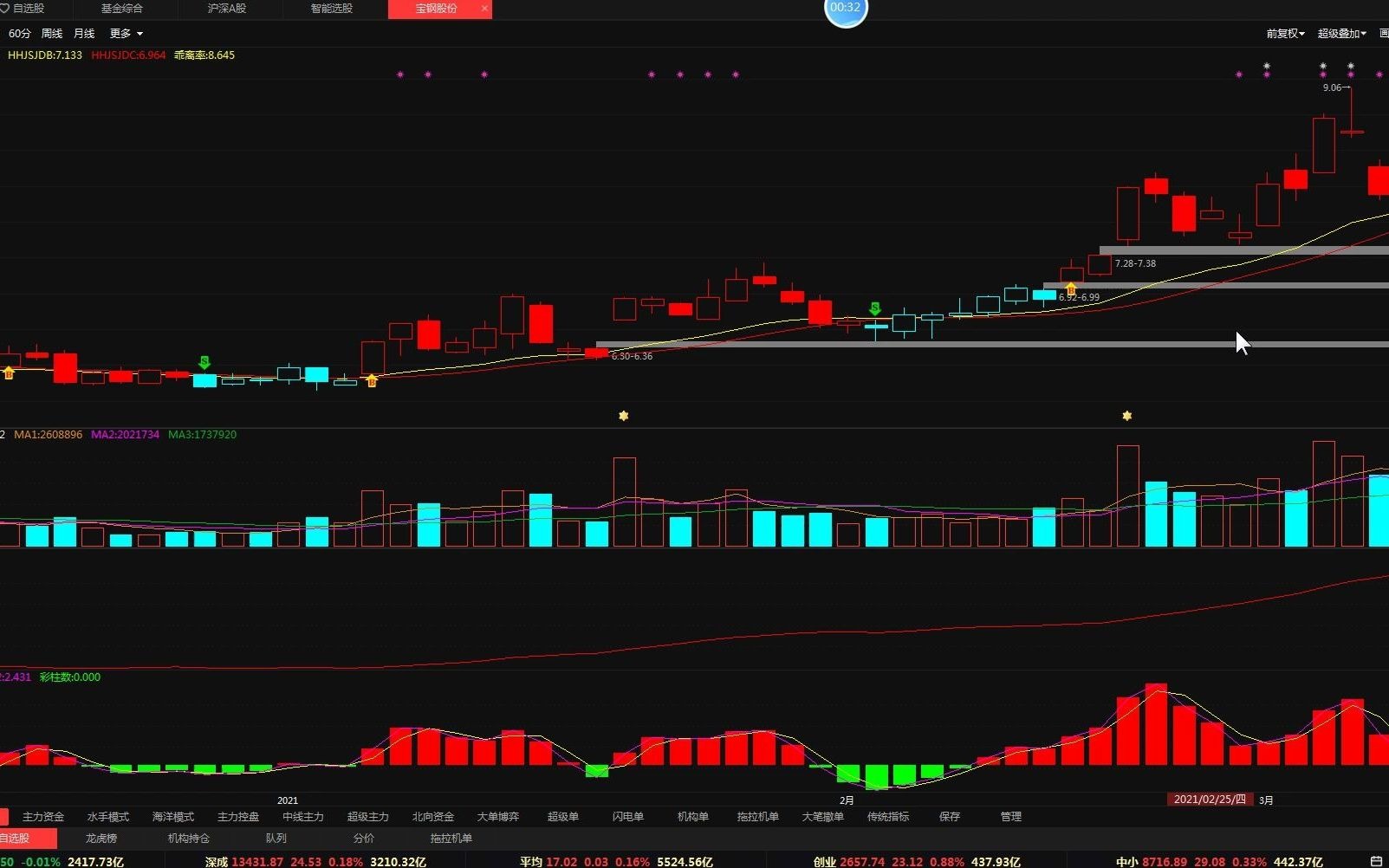Select the 拖拉机单 tab next to 机构单

pyautogui.click(x=758, y=817)
